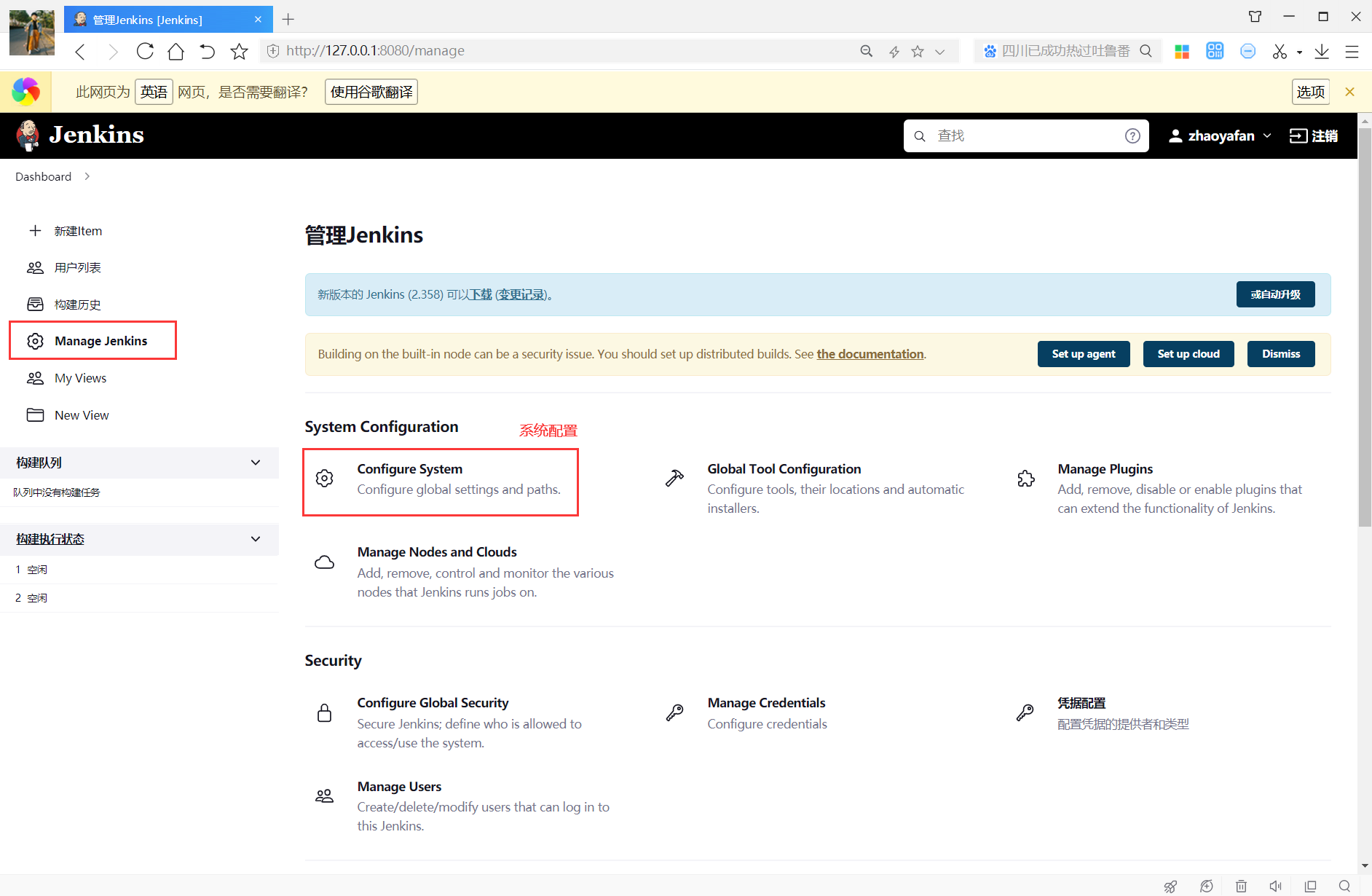Open the documentation link
The image size is (1372, 896).
tap(870, 354)
